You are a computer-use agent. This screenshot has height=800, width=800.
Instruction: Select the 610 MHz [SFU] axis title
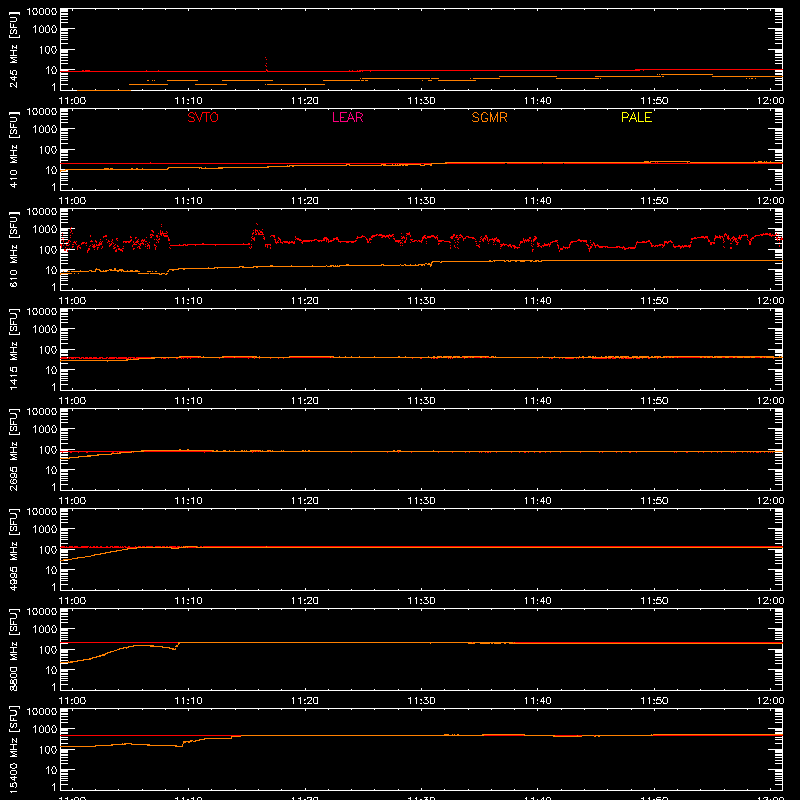click(x=13, y=249)
